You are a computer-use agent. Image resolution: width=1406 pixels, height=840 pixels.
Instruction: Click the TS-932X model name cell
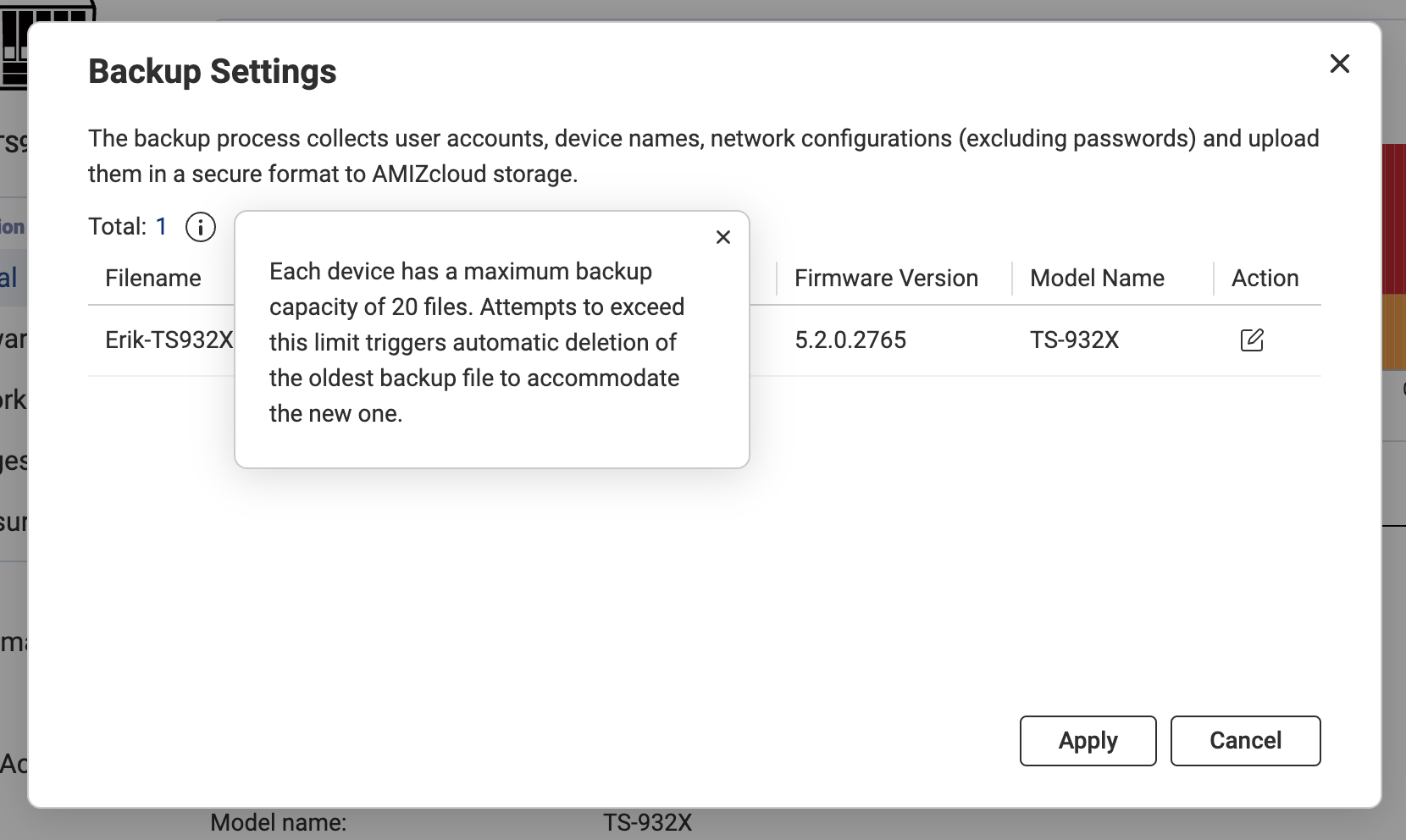(1074, 340)
